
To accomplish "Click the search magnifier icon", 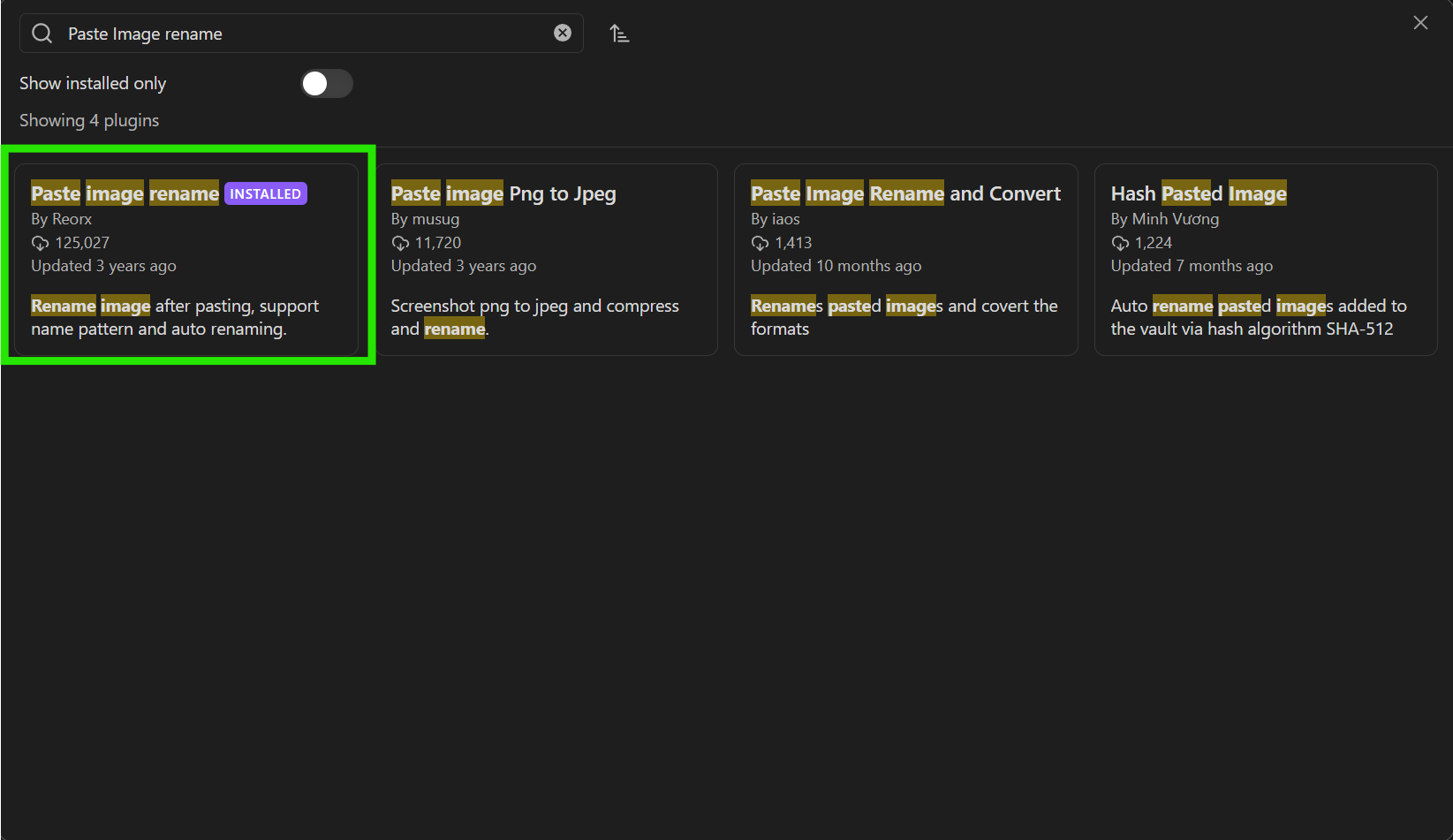I will coord(42,34).
